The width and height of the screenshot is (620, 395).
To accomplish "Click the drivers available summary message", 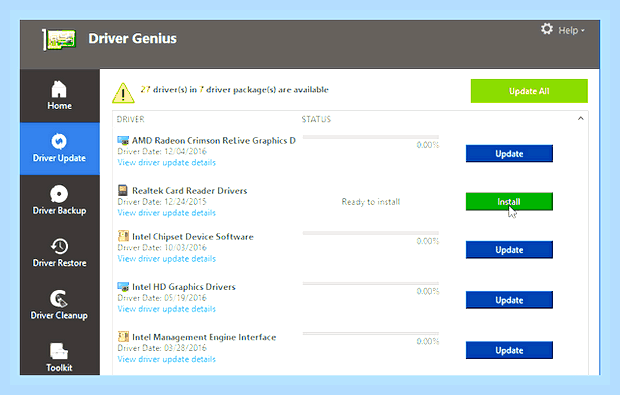I will tap(234, 90).
